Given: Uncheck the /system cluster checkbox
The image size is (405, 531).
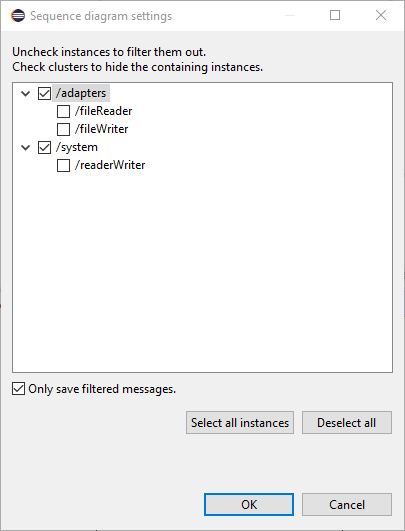Looking at the screenshot, I should coord(44,148).
